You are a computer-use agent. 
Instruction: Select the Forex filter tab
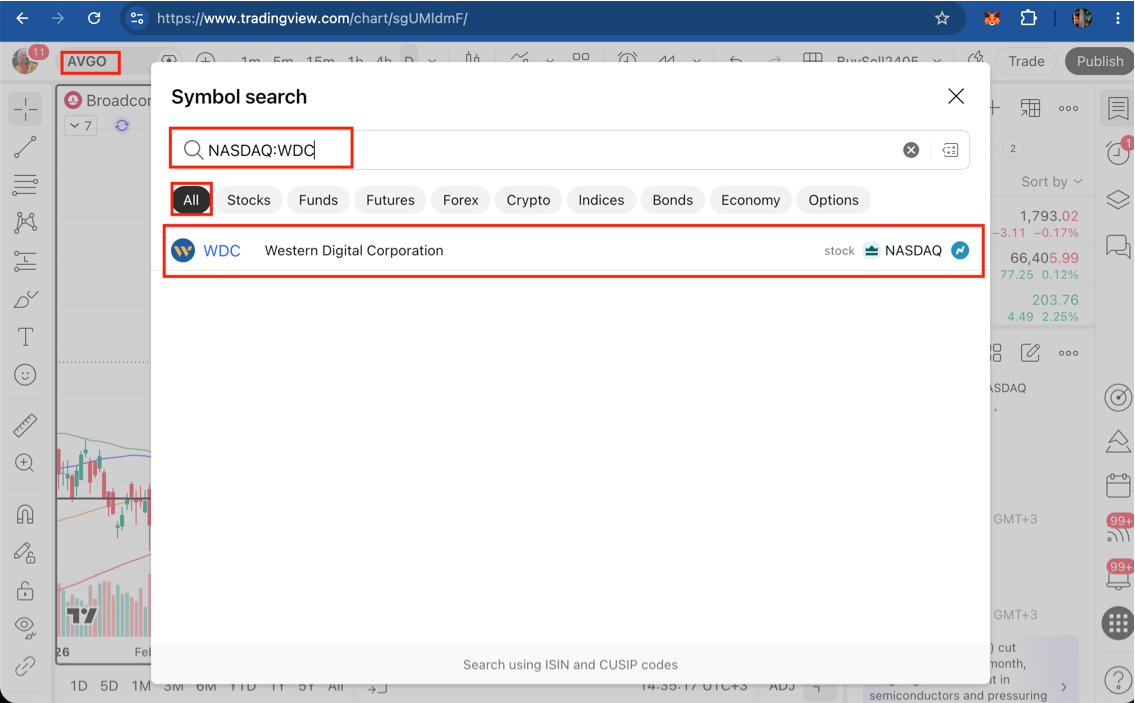tap(460, 200)
